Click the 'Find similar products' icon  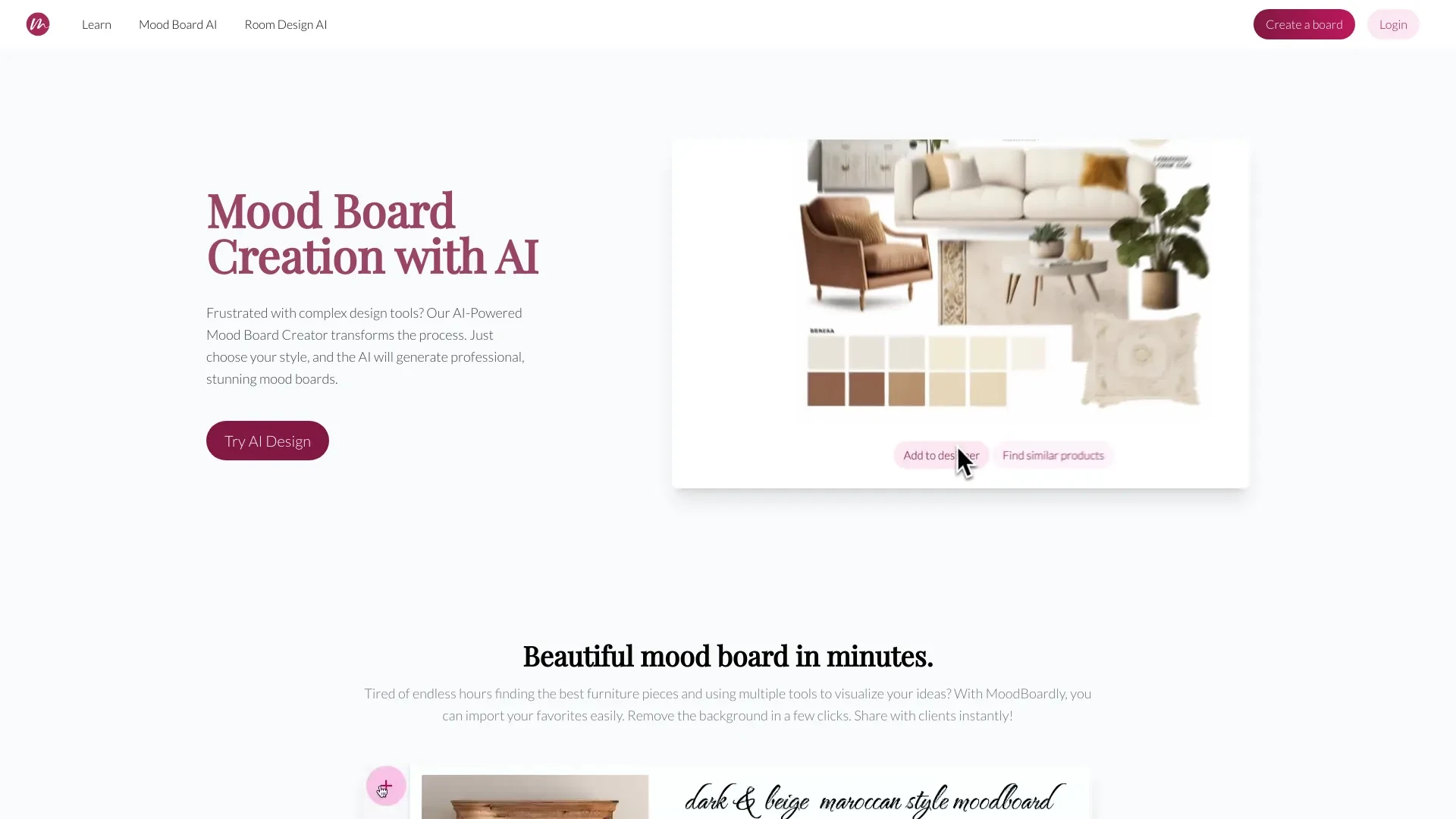[x=1052, y=455]
